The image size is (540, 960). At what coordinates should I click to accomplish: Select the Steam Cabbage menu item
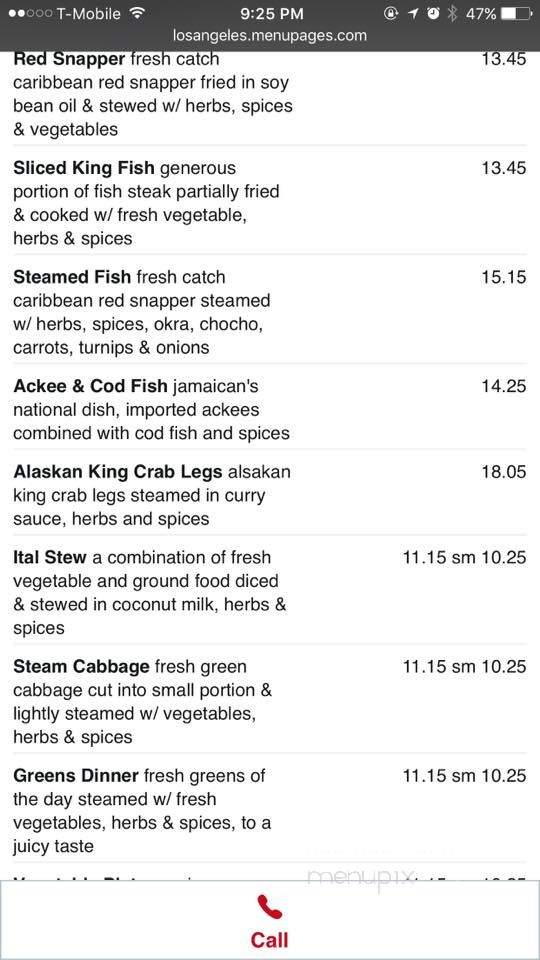[x=269, y=702]
